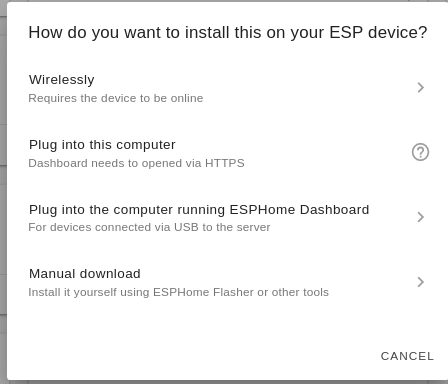Screen dimensions: 448x384
Task: Click the dimmed backdrop left of the dialog
Action: 3,192
